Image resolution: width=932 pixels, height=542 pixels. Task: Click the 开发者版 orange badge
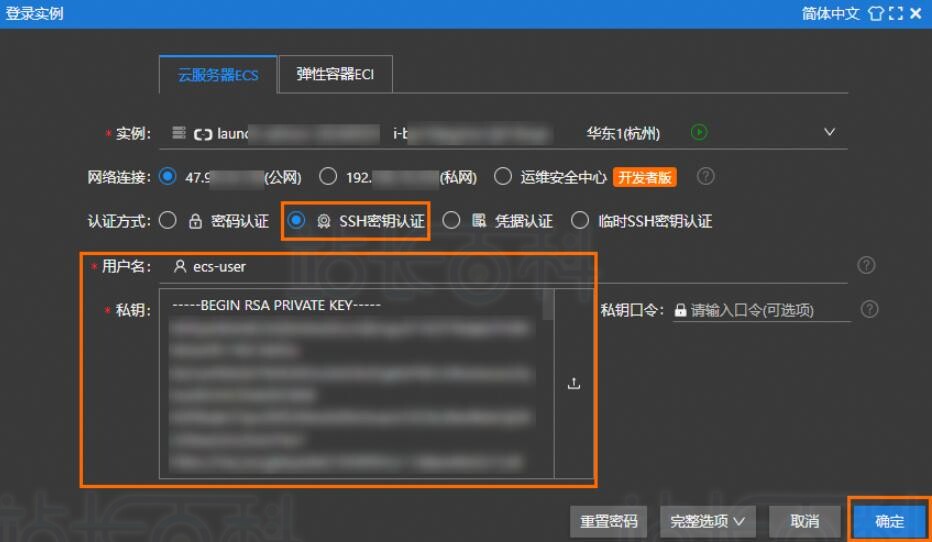pyautogui.click(x=645, y=177)
